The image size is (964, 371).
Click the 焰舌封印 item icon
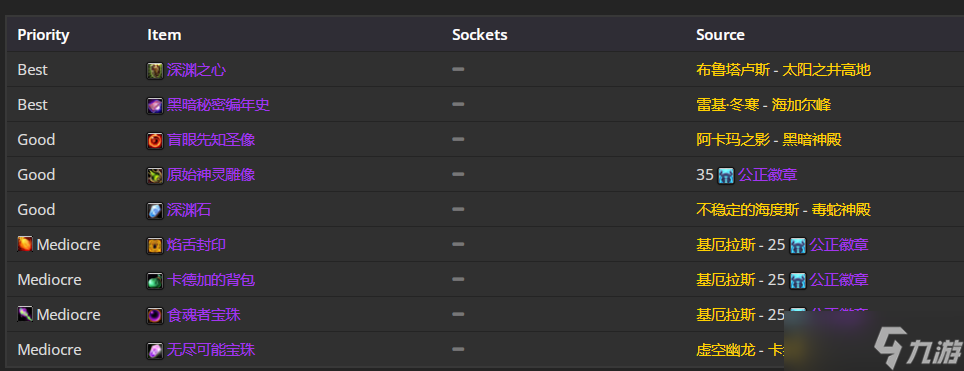point(155,245)
